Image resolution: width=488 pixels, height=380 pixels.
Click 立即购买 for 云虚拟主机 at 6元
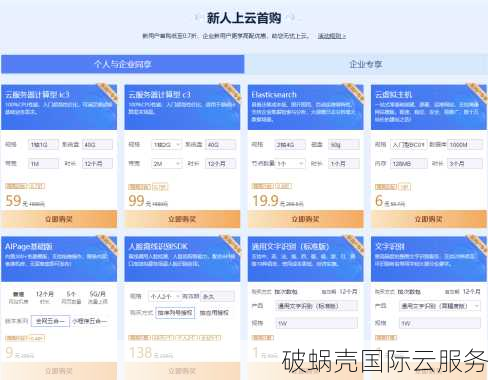coord(429,219)
